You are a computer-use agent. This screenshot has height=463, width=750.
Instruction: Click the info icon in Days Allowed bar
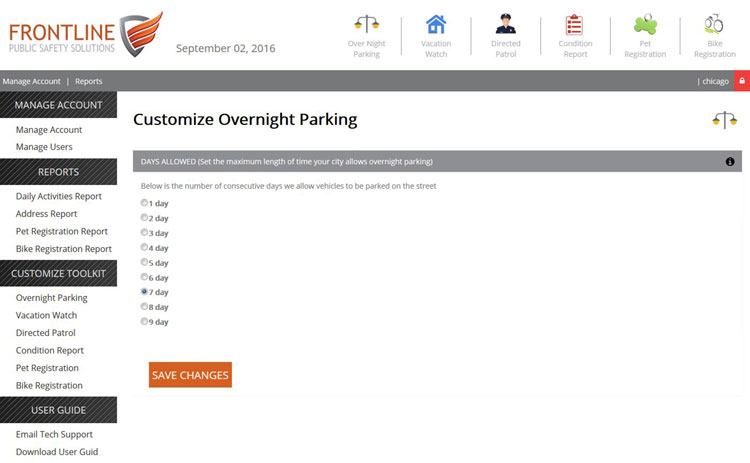[x=729, y=162]
